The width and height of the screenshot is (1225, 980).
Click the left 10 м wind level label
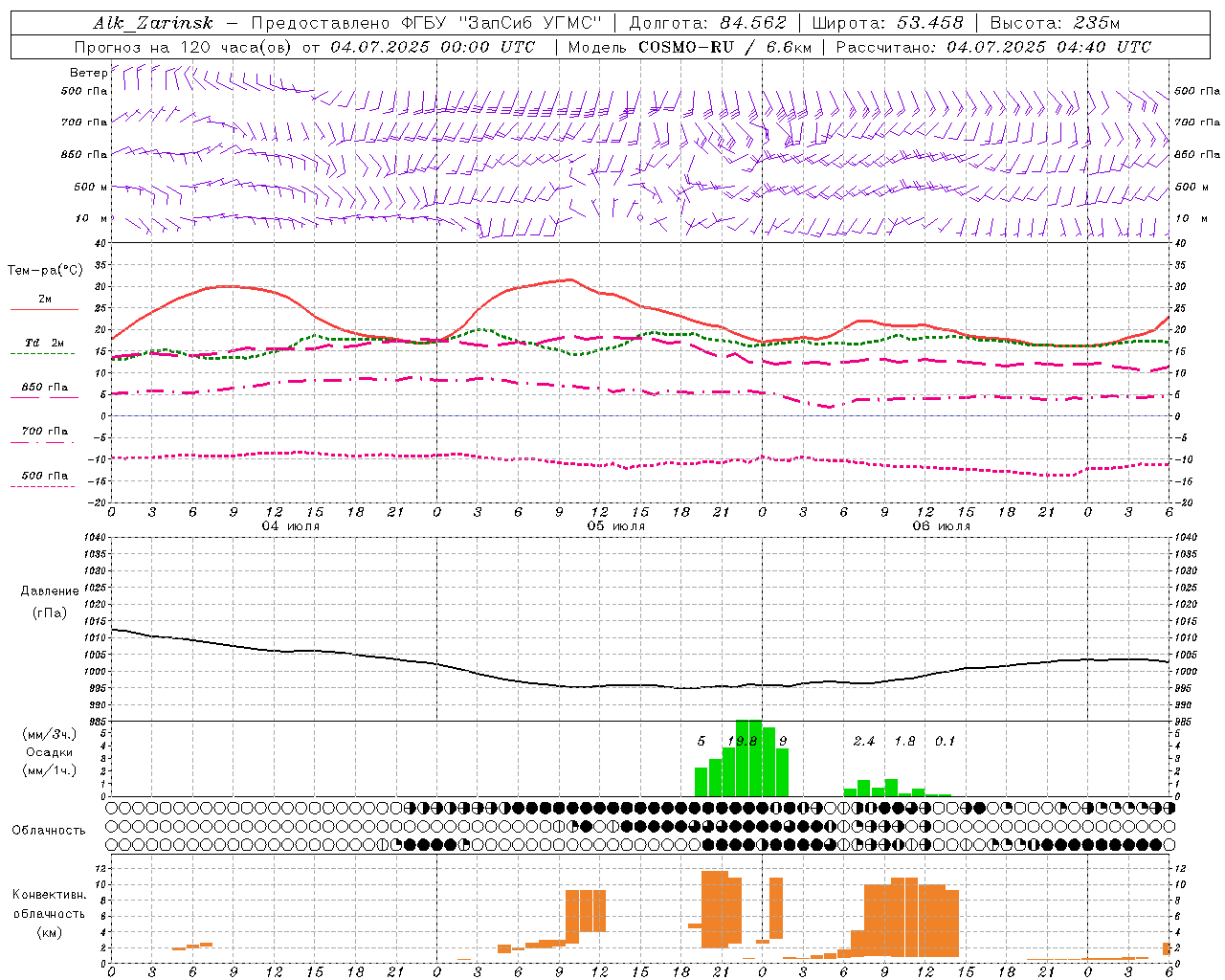[x=91, y=218]
